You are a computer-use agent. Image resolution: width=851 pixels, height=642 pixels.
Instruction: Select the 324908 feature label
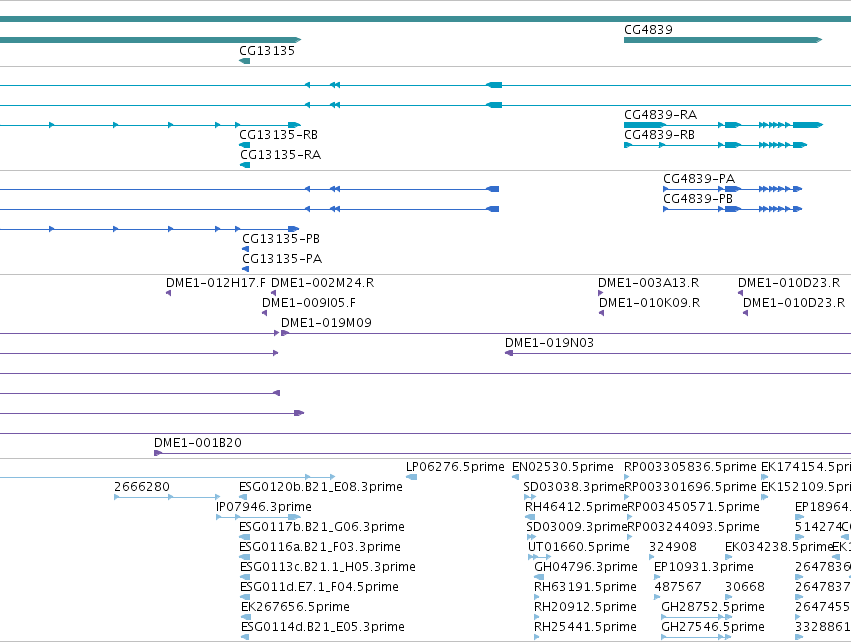click(672, 547)
